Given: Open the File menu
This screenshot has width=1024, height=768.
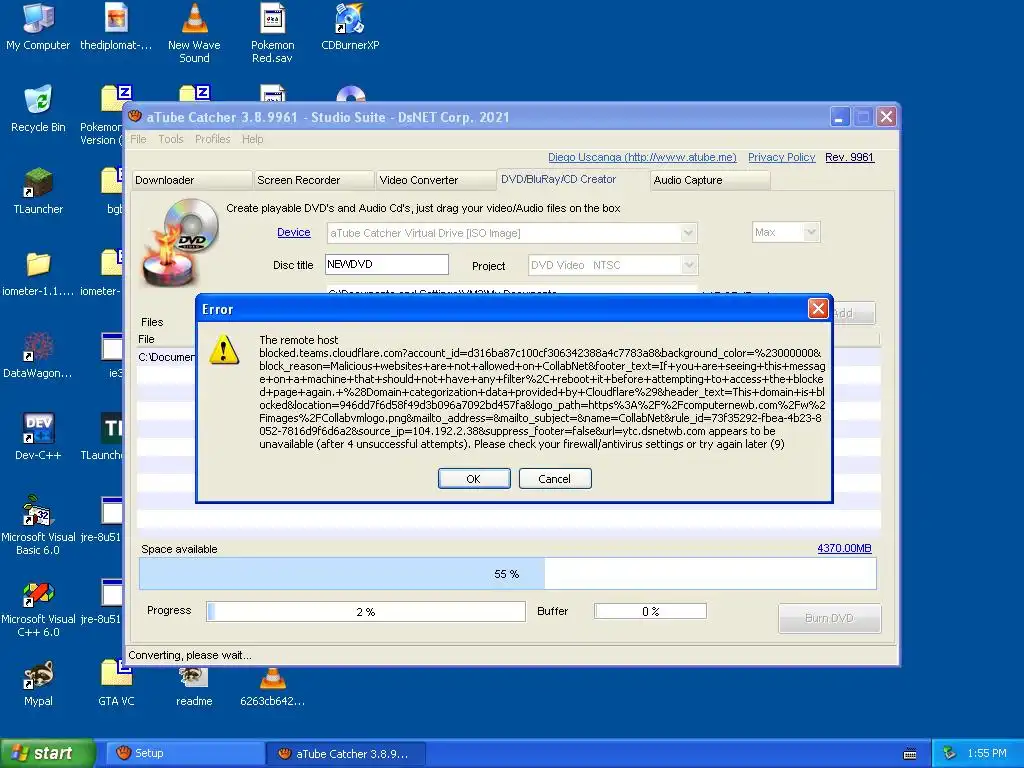Looking at the screenshot, I should coord(138,139).
